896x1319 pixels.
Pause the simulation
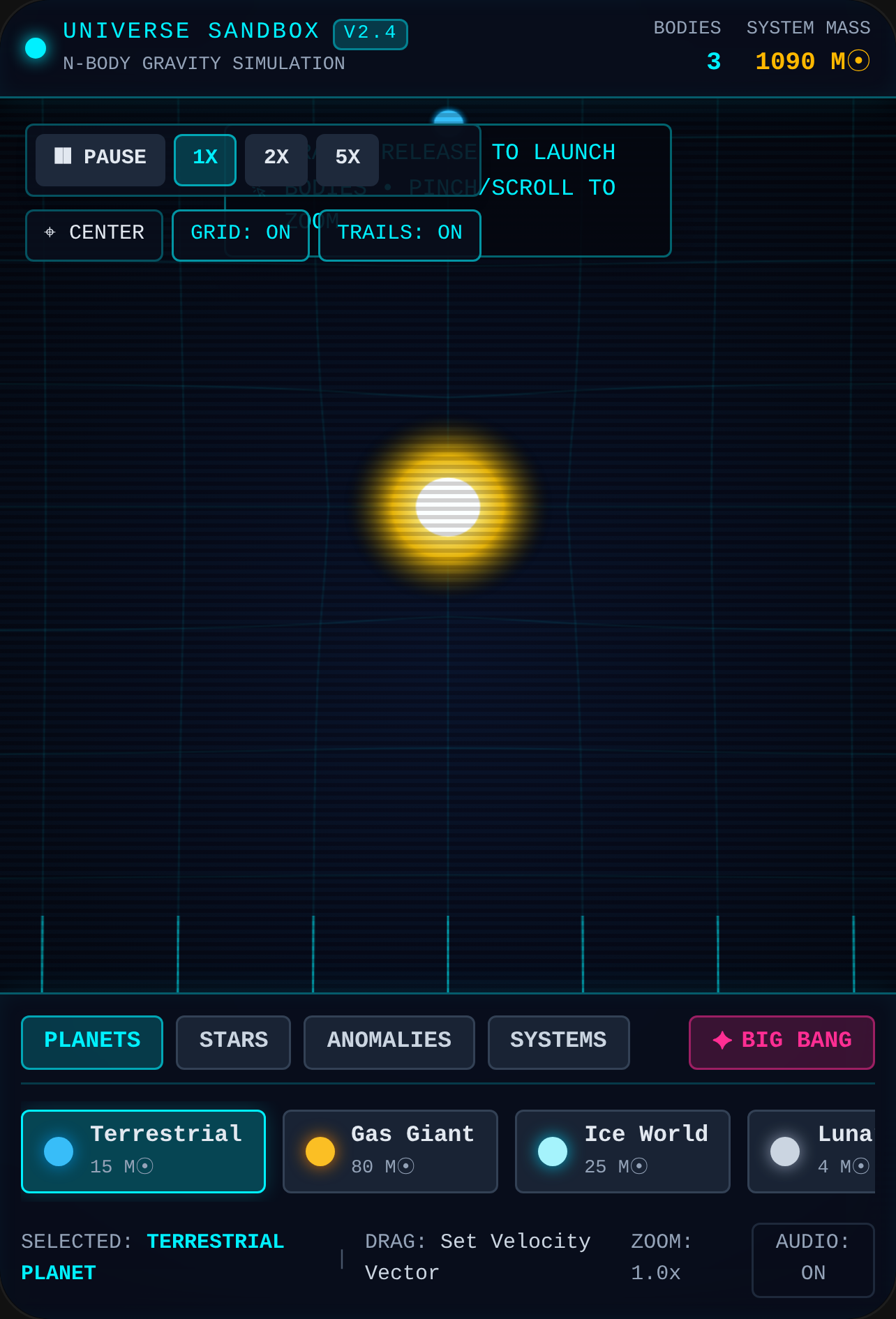point(100,160)
